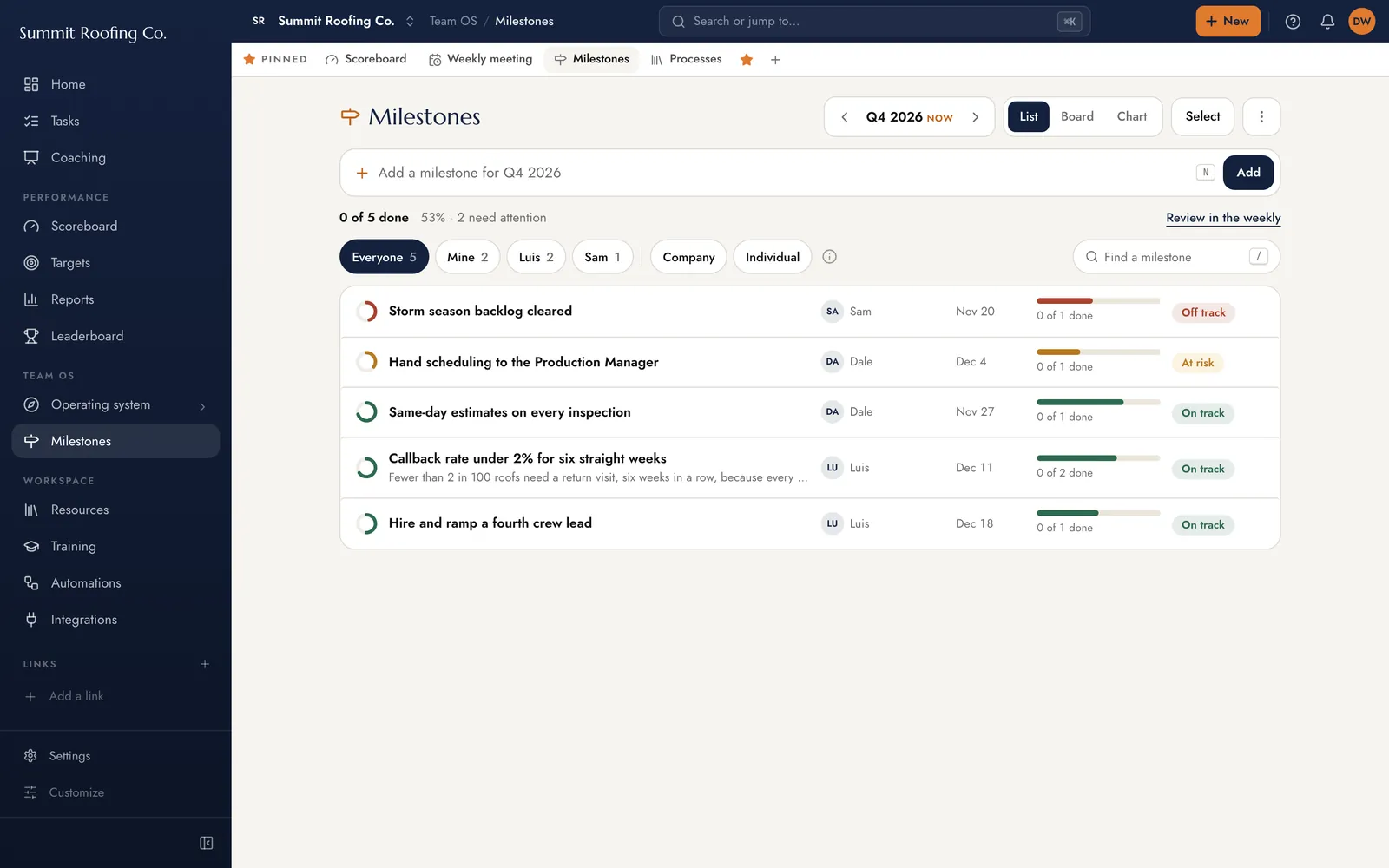
Task: Focus the Find a milestone search field
Action: [x=1176, y=257]
